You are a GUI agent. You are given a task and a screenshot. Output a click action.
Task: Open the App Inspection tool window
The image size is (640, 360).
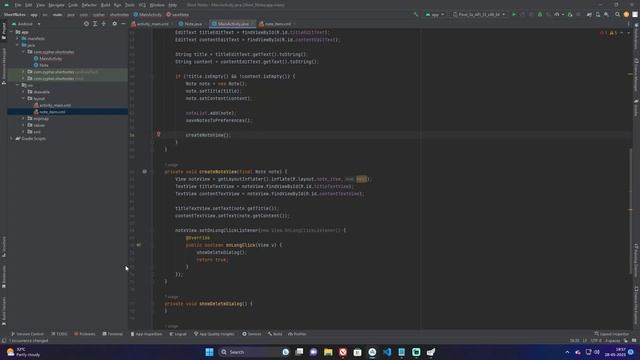tap(147, 334)
